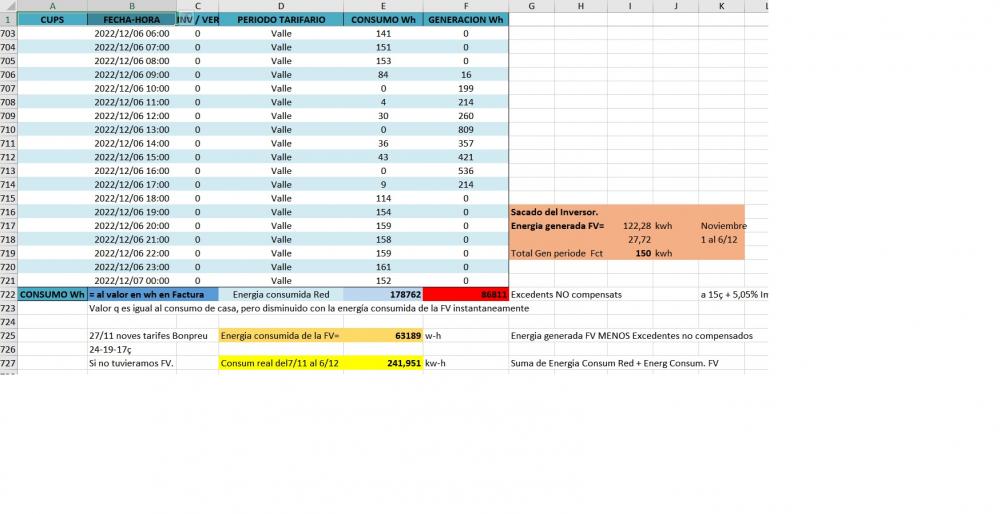1000x514 pixels.
Task: Select the red cell 86811
Action: click(466, 295)
